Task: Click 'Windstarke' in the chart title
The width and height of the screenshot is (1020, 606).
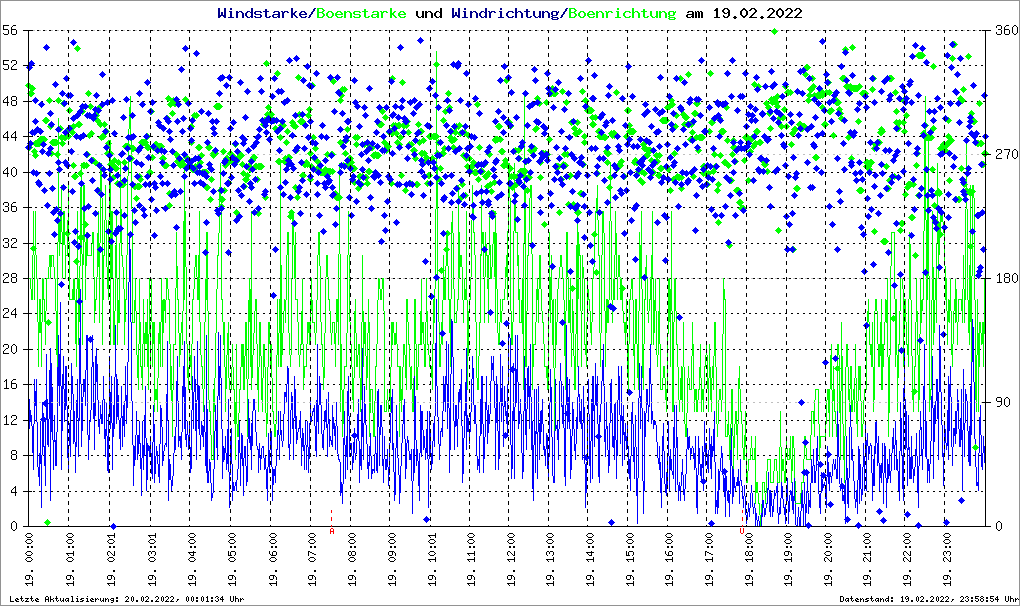Action: (264, 13)
